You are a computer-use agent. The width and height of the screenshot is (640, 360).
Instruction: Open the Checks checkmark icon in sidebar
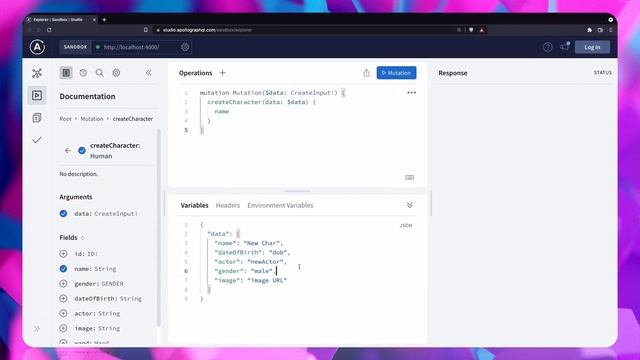[x=37, y=140]
